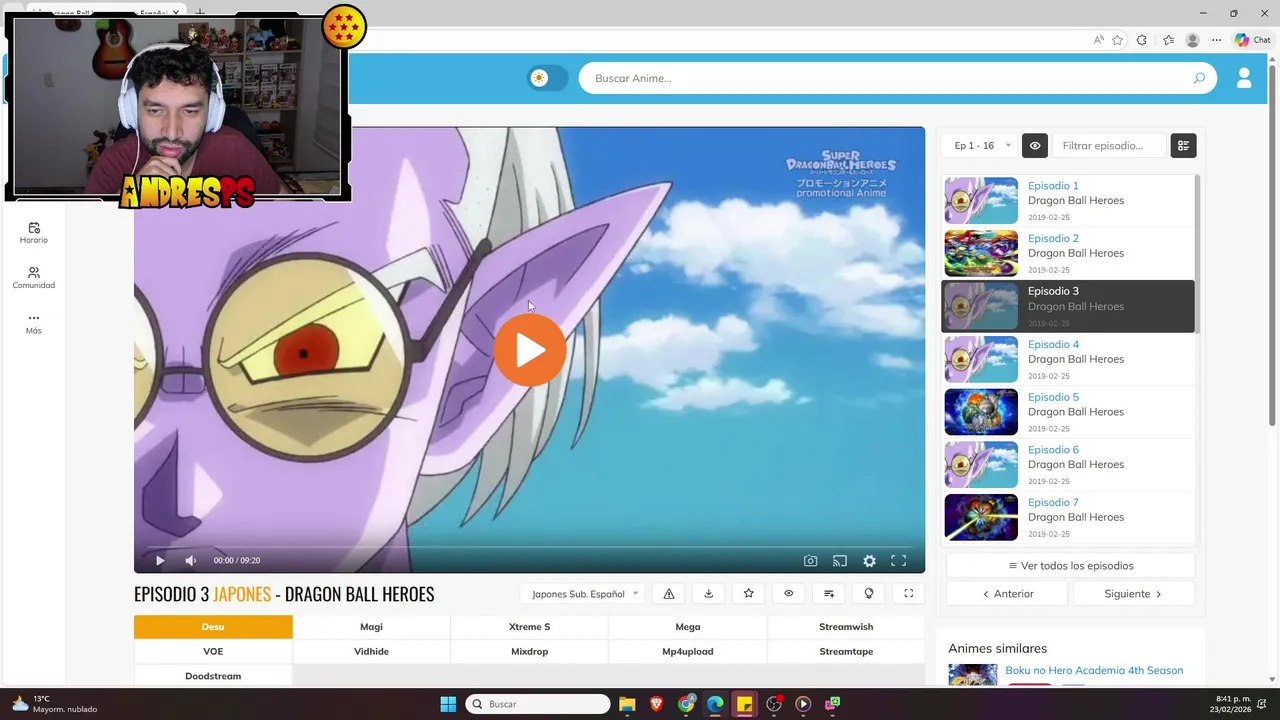Open Sticky Notes from taskbar
This screenshot has width=1280, height=720.
pos(744,704)
